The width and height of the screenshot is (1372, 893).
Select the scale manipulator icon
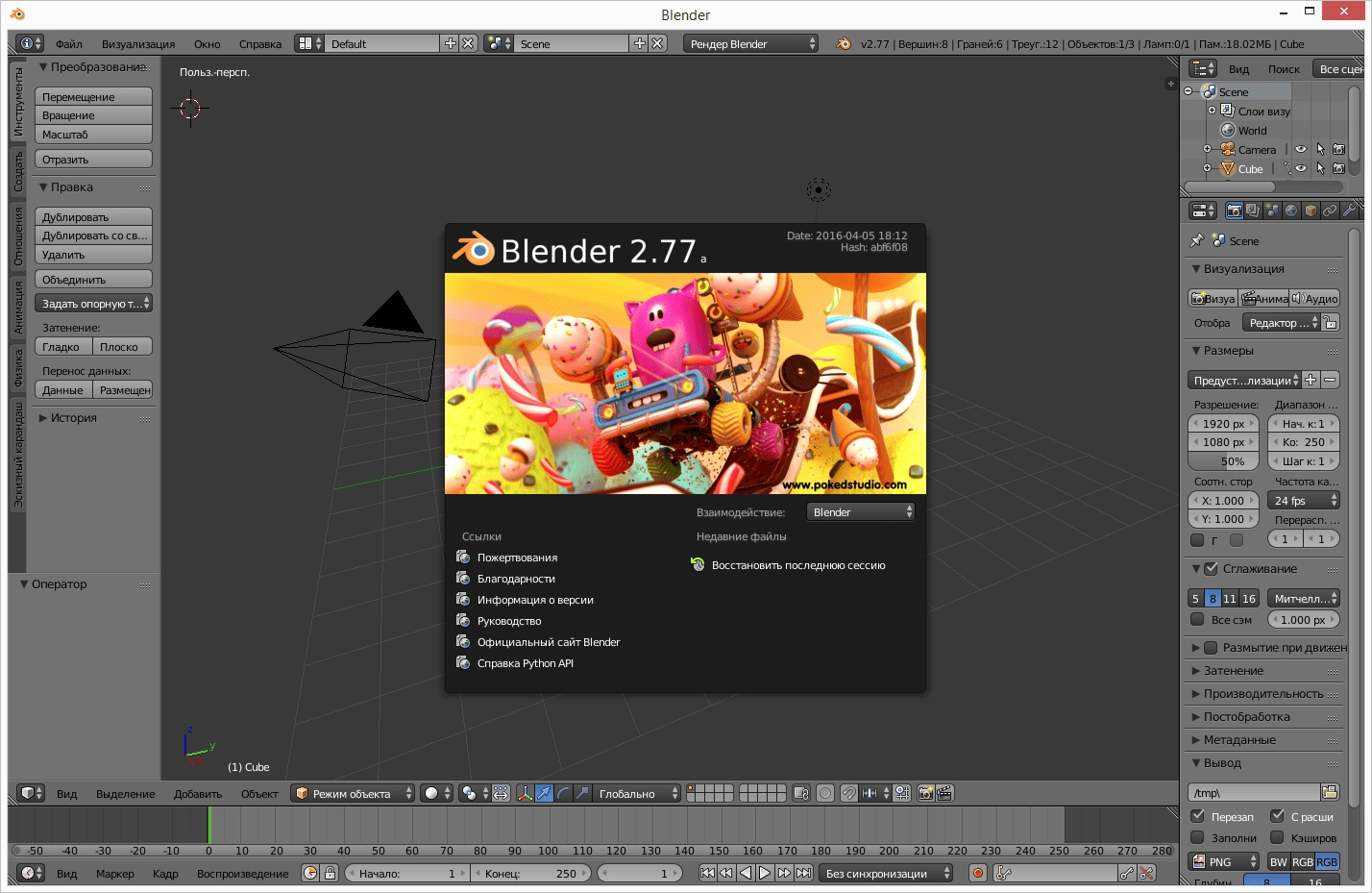point(582,793)
